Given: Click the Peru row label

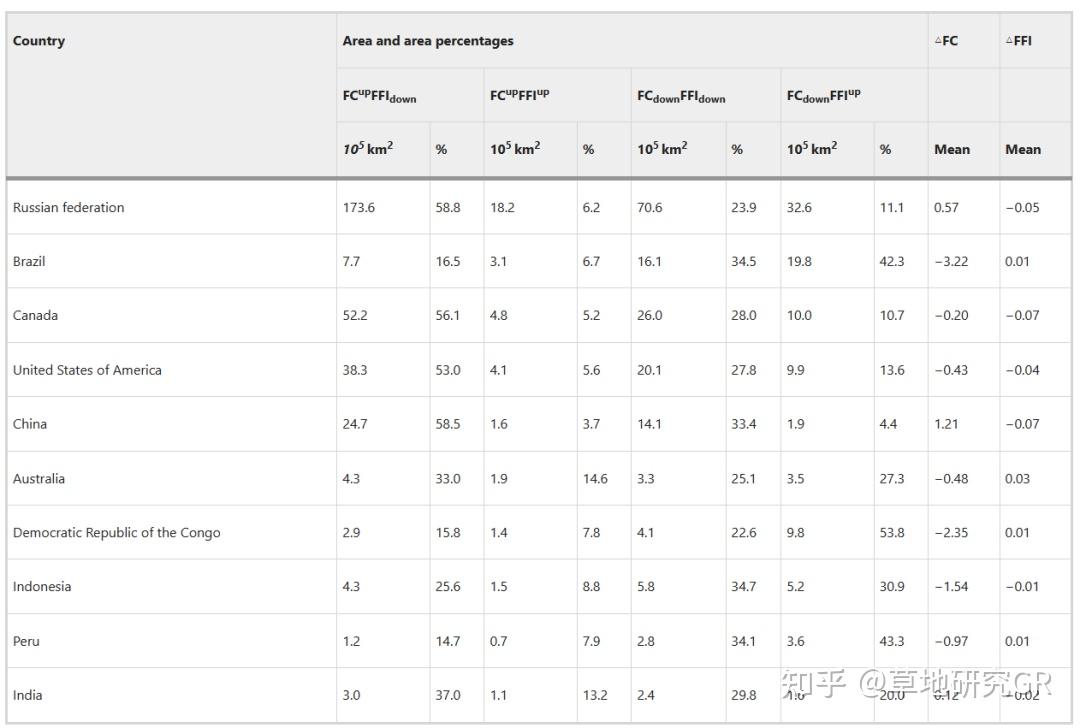Looking at the screenshot, I should click(x=26, y=641).
